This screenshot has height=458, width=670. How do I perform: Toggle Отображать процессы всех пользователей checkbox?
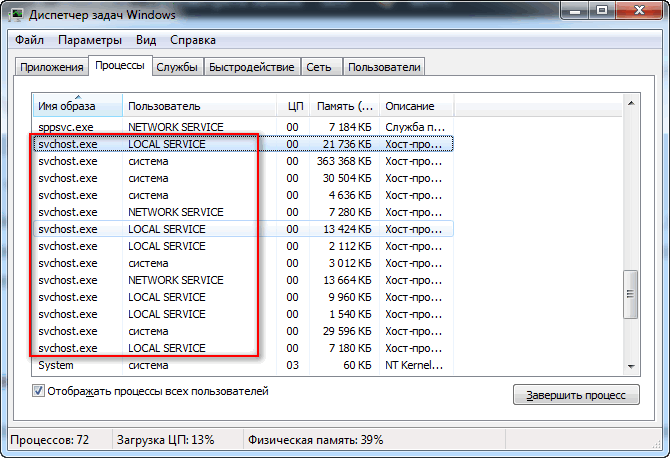coord(38,391)
